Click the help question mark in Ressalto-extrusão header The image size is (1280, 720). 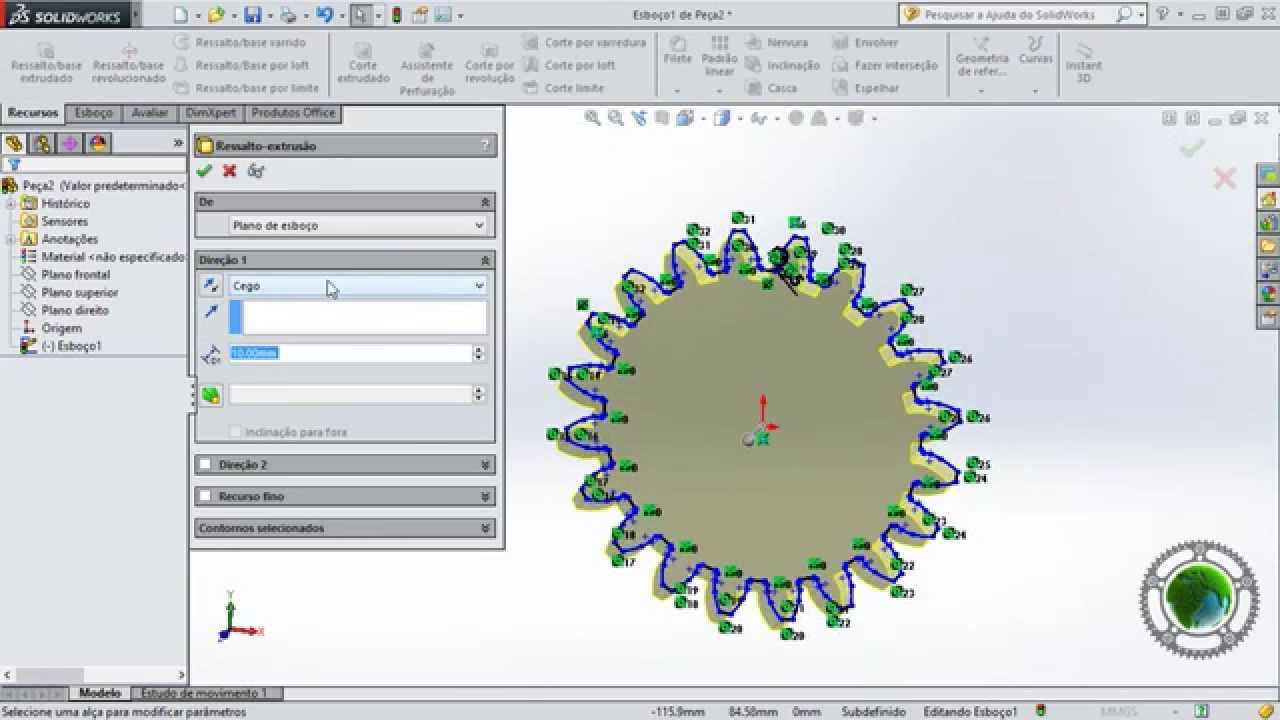click(486, 146)
